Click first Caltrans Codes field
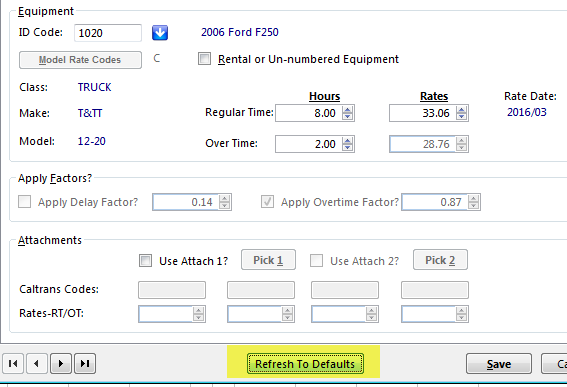The image size is (567, 387). pos(172,290)
